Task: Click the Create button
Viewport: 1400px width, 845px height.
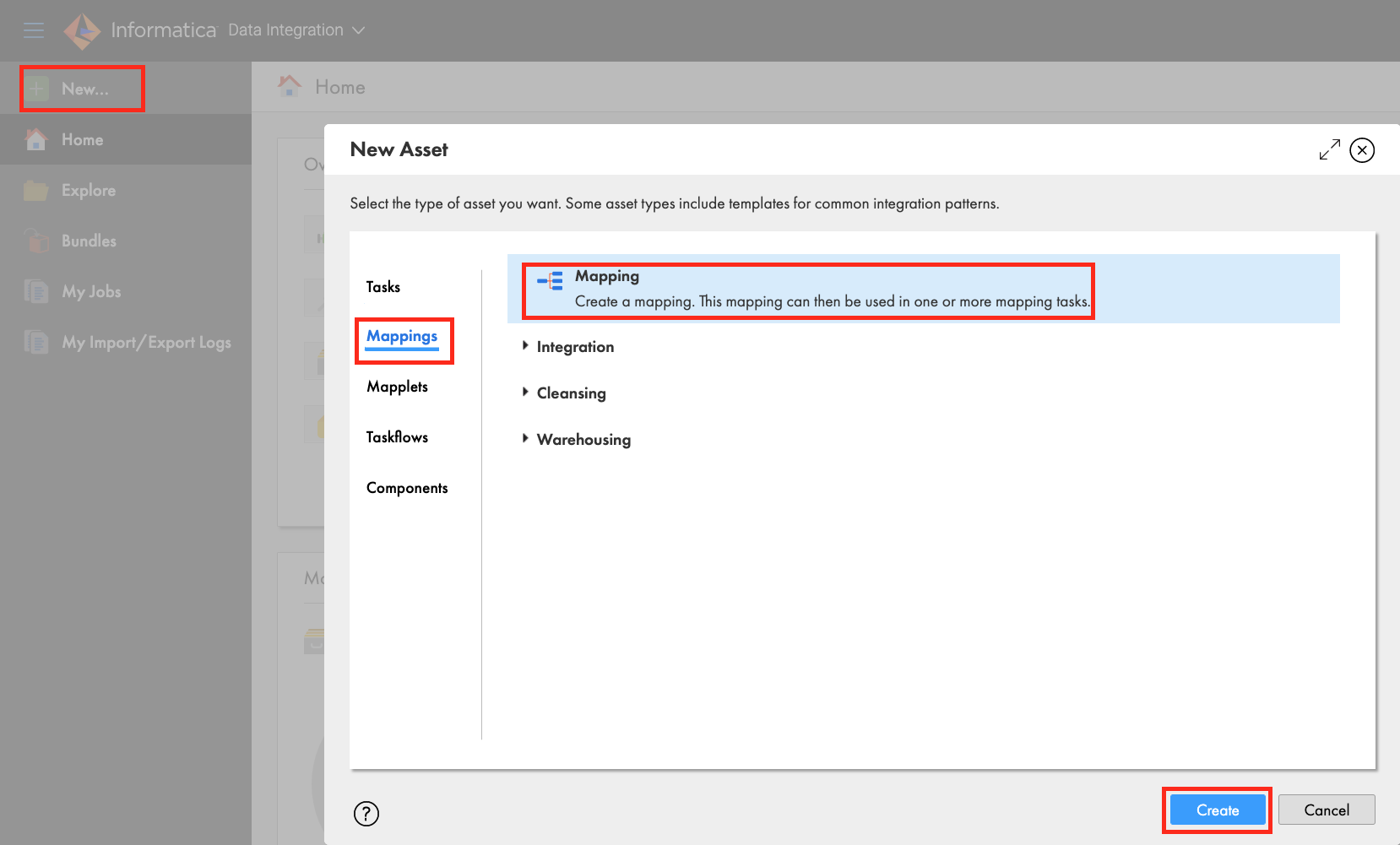Action: (x=1217, y=810)
